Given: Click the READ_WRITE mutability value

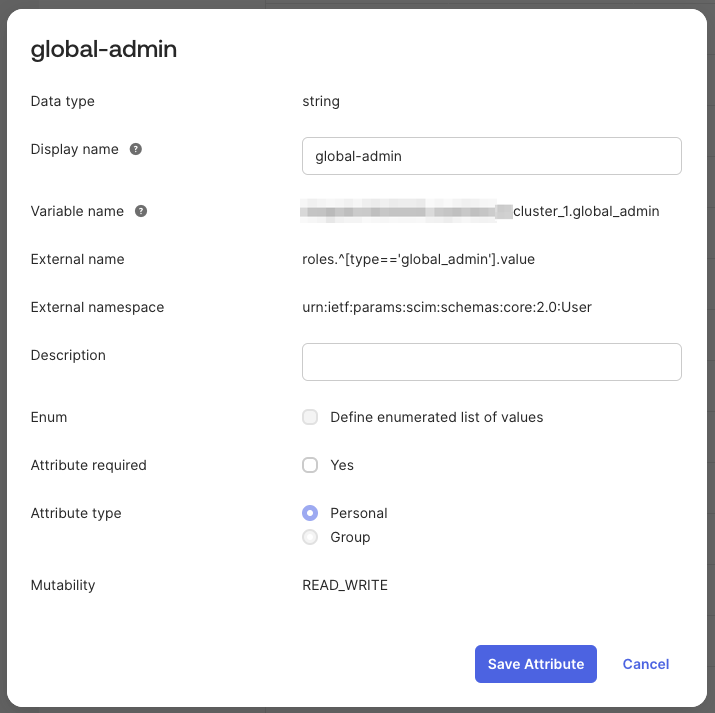Looking at the screenshot, I should 345,585.
